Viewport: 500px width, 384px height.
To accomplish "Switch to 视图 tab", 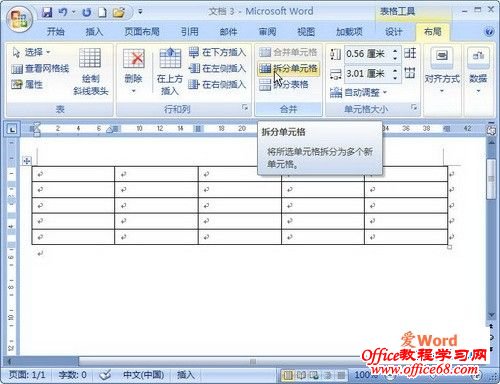I will tap(306, 32).
